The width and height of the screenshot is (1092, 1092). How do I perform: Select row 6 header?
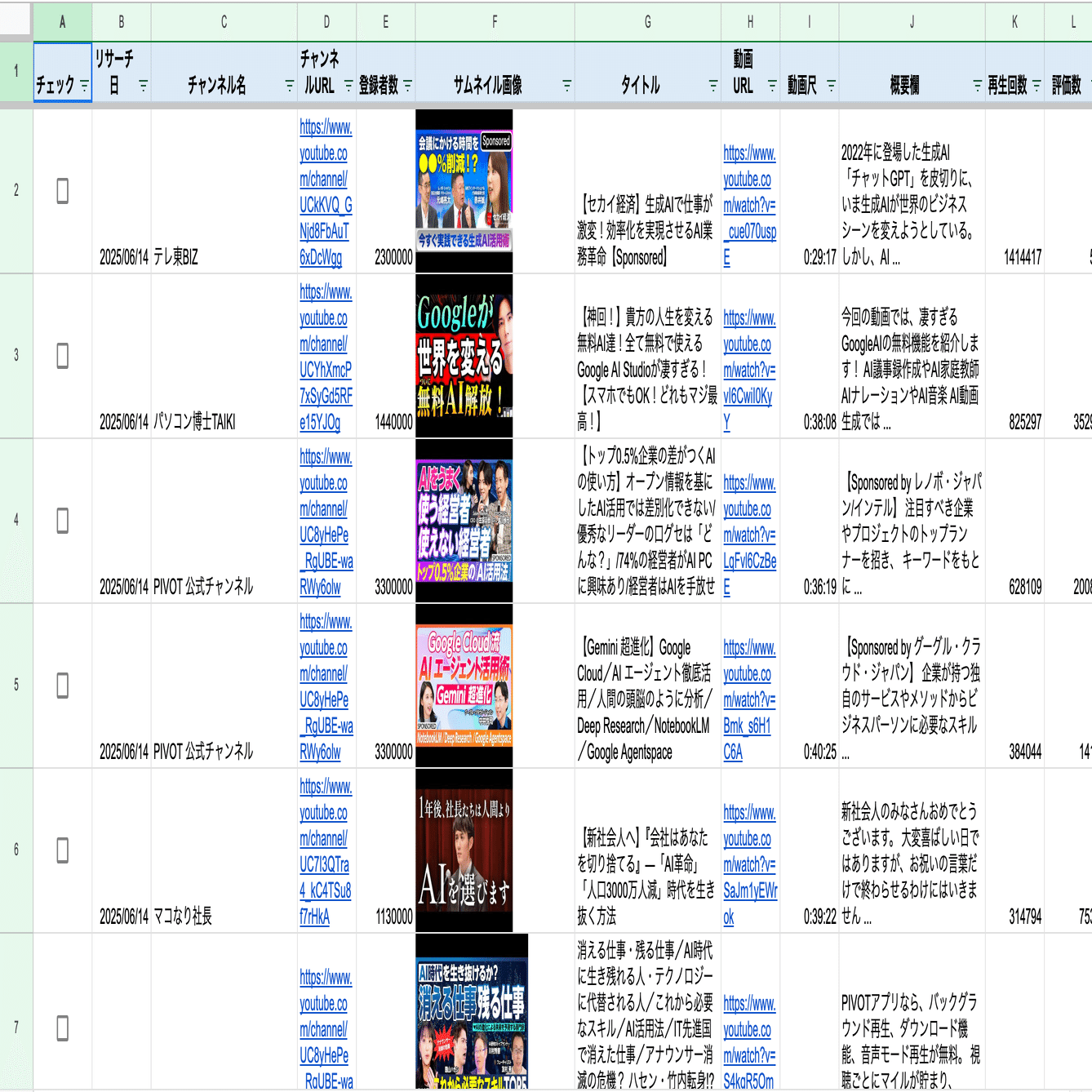16,850
